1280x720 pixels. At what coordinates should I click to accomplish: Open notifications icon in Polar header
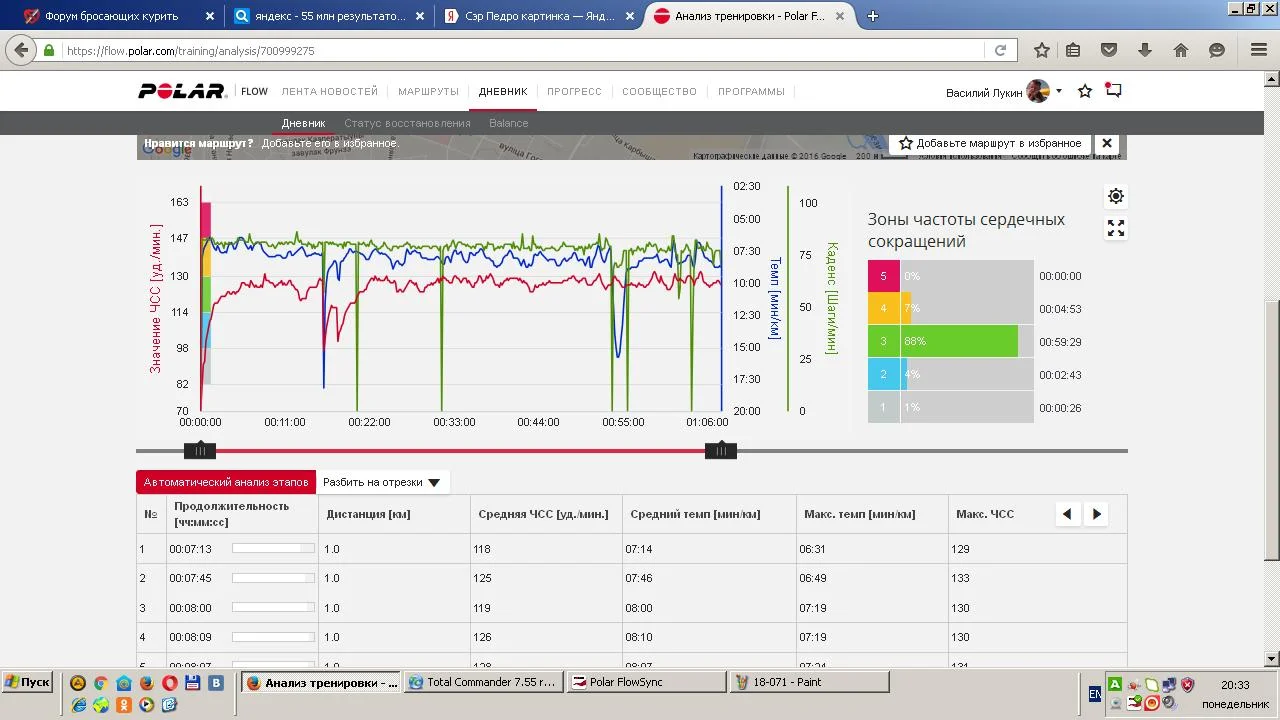tap(1113, 91)
